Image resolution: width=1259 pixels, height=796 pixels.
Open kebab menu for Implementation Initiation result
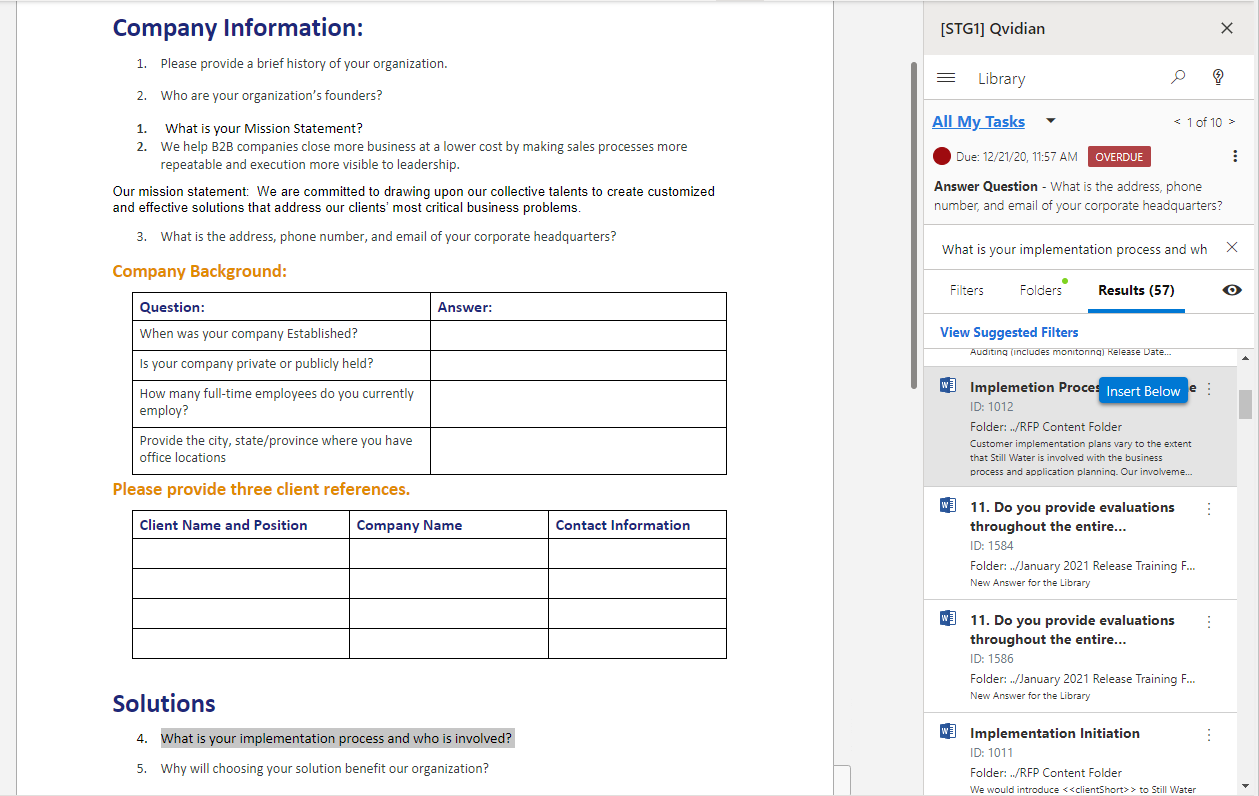[x=1209, y=735]
